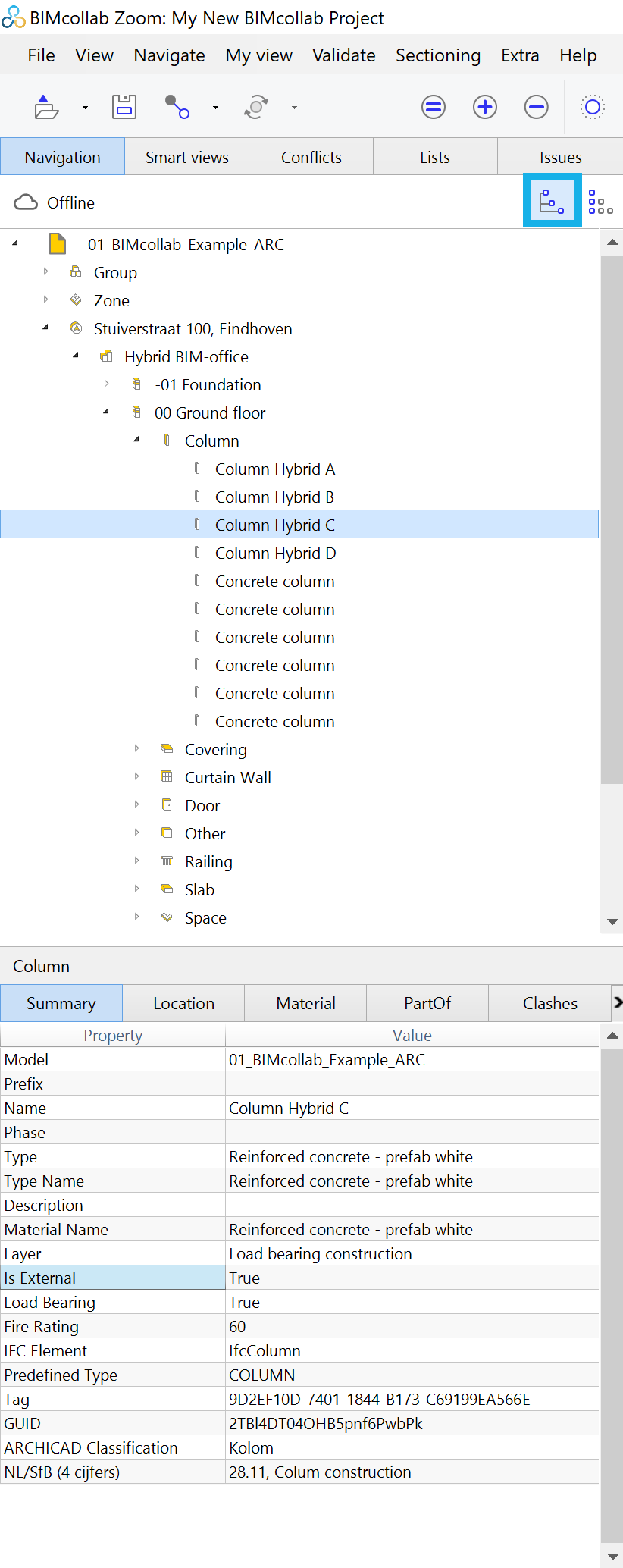Open the dropdown arrow beside synchronize icon
623x1568 pixels.
tap(294, 108)
